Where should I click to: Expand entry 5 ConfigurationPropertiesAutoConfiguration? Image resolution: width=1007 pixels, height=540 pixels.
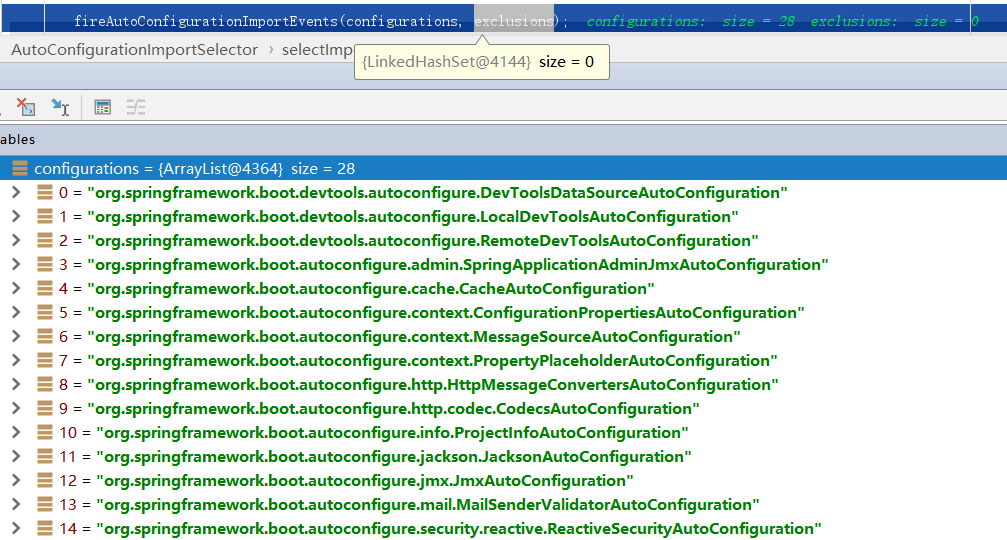pos(17,312)
